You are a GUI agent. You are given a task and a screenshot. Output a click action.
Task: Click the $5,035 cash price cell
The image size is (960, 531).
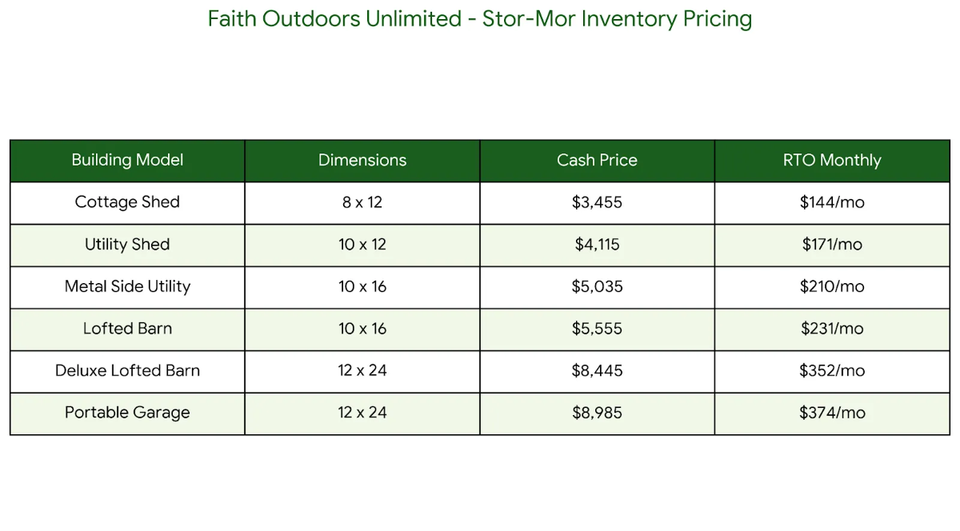(597, 286)
